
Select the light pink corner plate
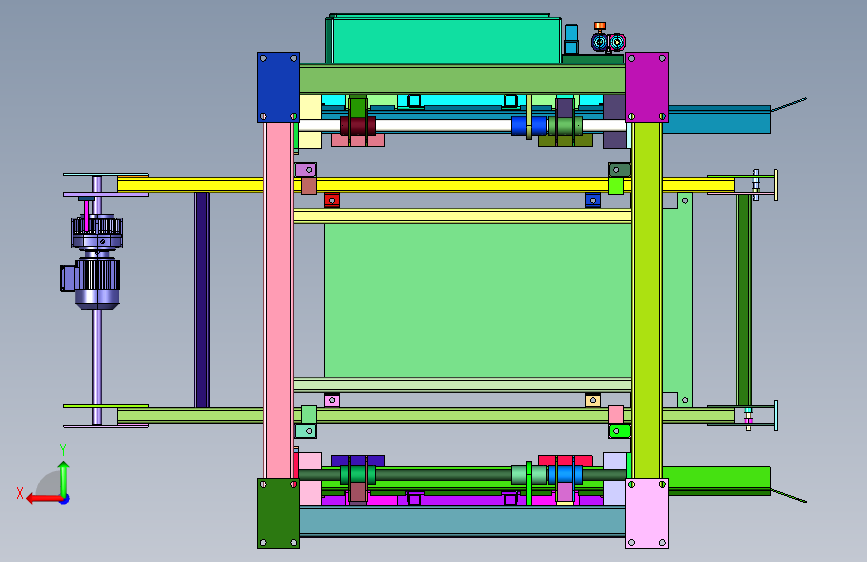tap(646, 513)
